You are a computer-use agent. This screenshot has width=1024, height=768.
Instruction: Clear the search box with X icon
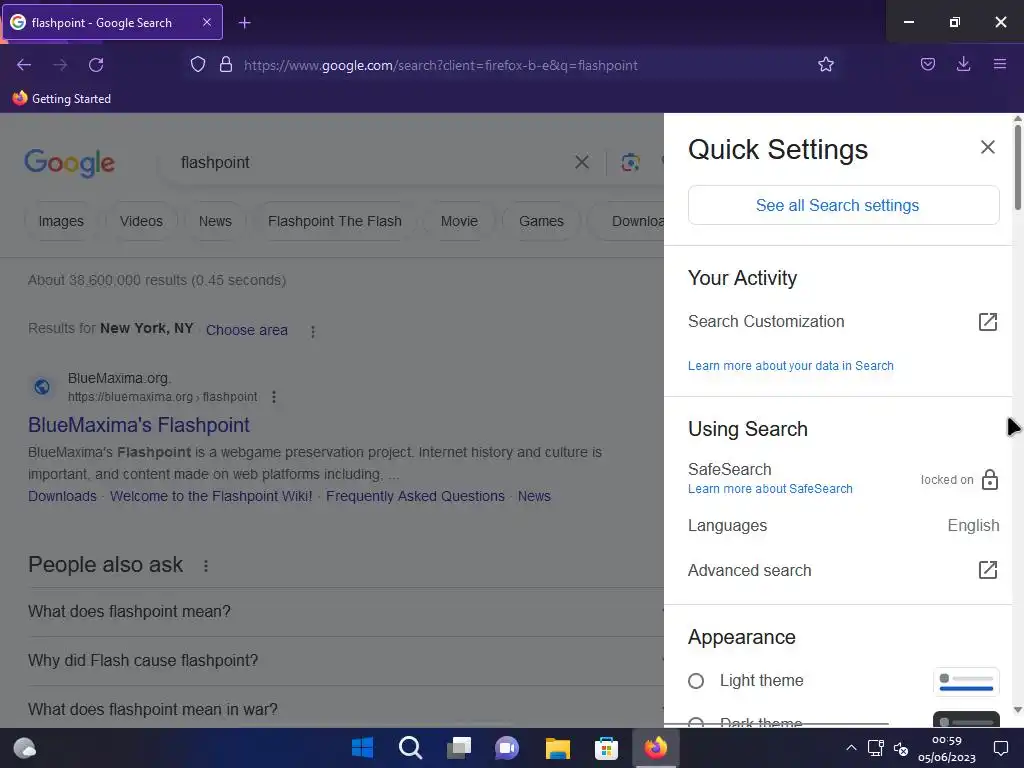581,162
